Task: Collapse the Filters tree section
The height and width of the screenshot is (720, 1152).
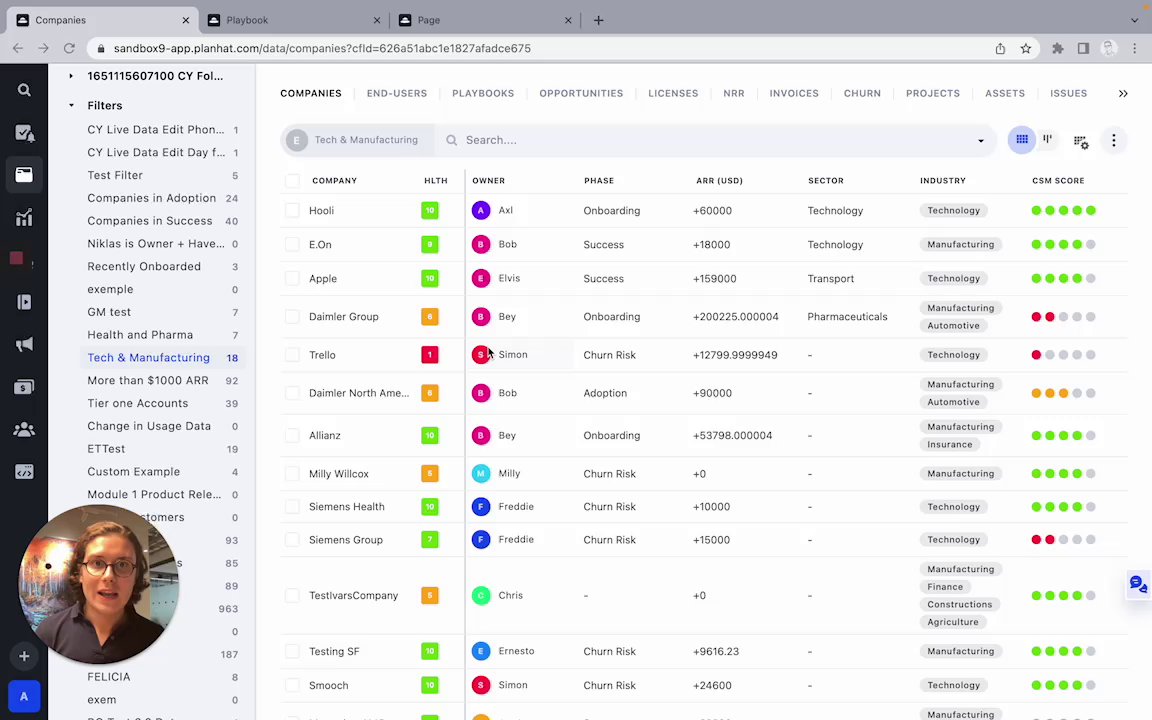Action: point(71,106)
